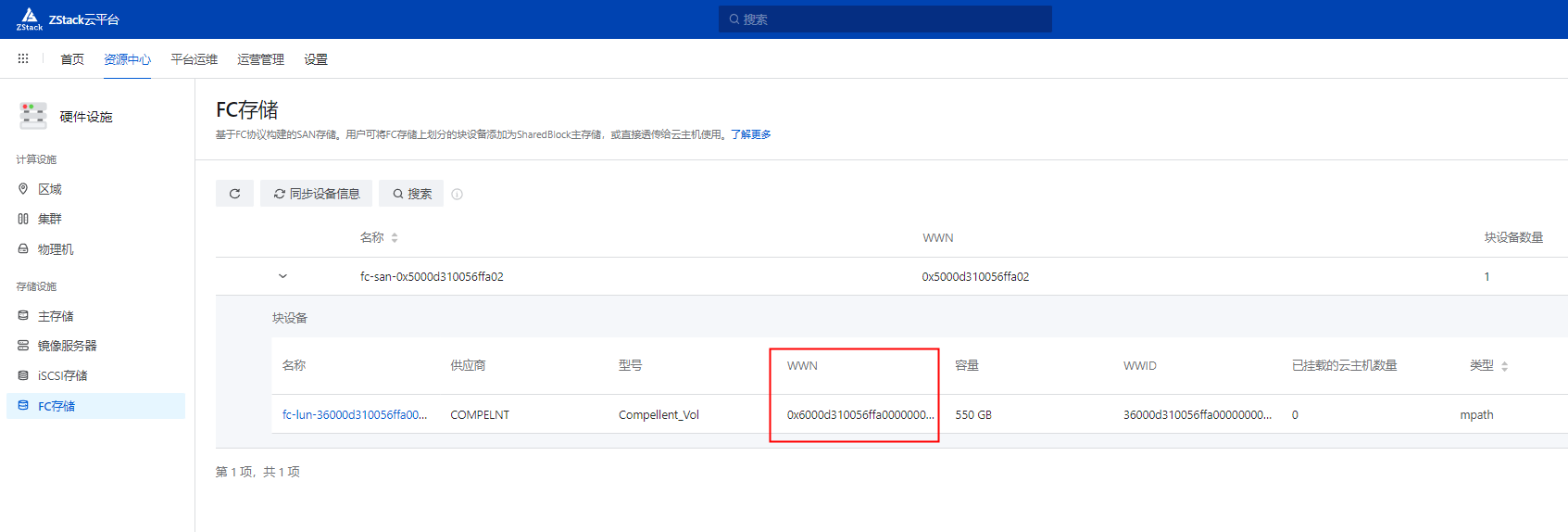The width and height of the screenshot is (1568, 532).
Task: Click the 硬件设施 hardware icon
Action: pos(33,116)
